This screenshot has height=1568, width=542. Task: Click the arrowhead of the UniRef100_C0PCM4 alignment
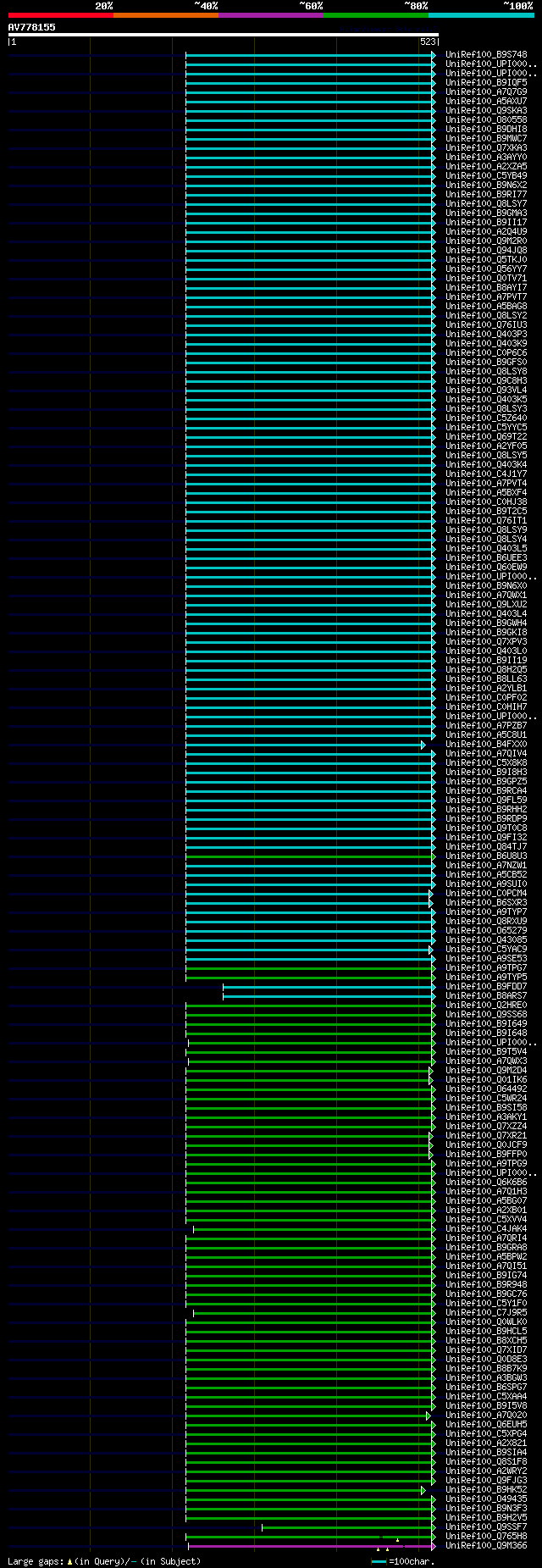(x=430, y=895)
